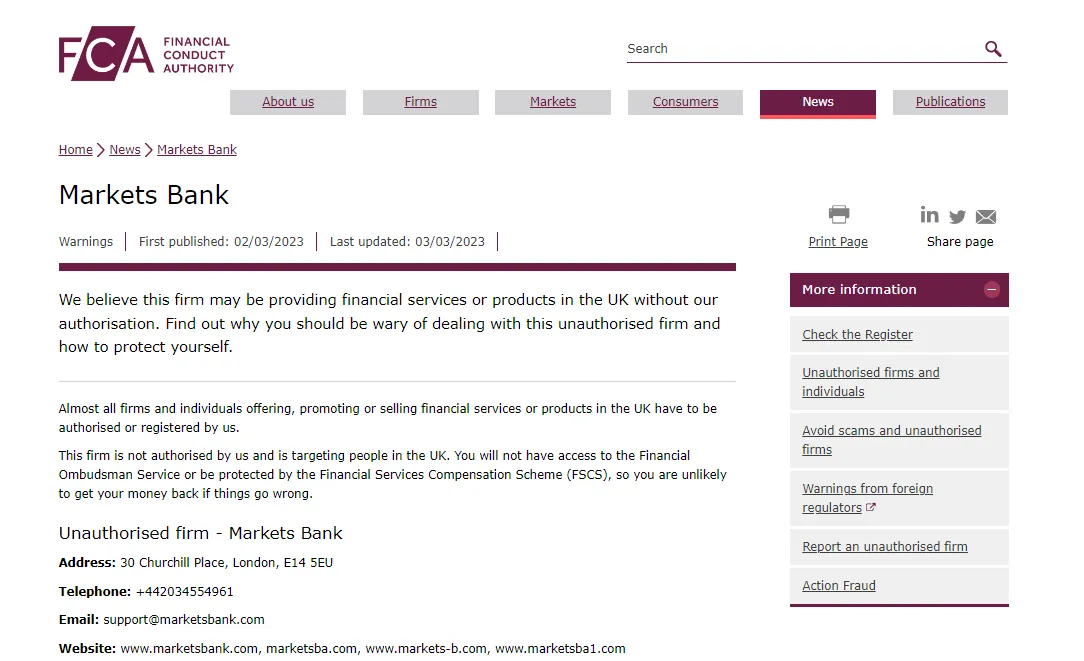Image resolution: width=1084 pixels, height=661 pixels.
Task: Open Warnings from foreign regulators link
Action: point(867,498)
